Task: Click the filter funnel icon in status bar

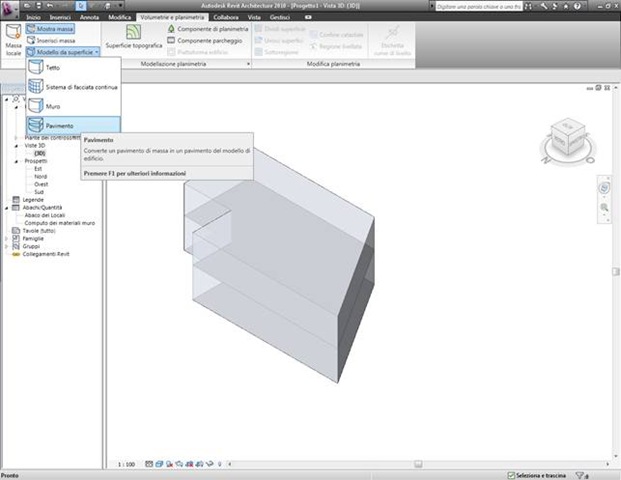Action: click(x=580, y=475)
